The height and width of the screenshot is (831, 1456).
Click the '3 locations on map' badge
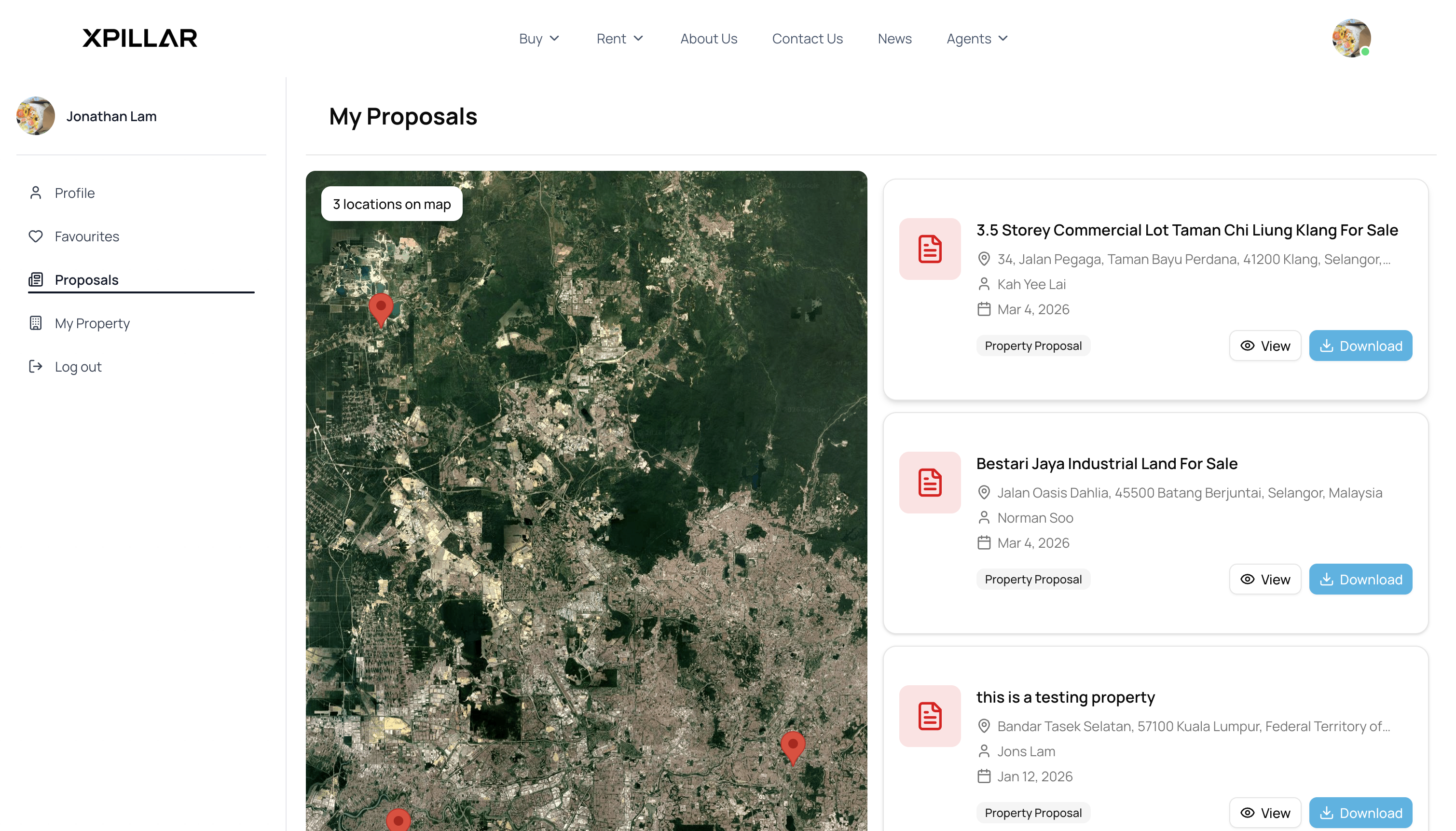392,204
